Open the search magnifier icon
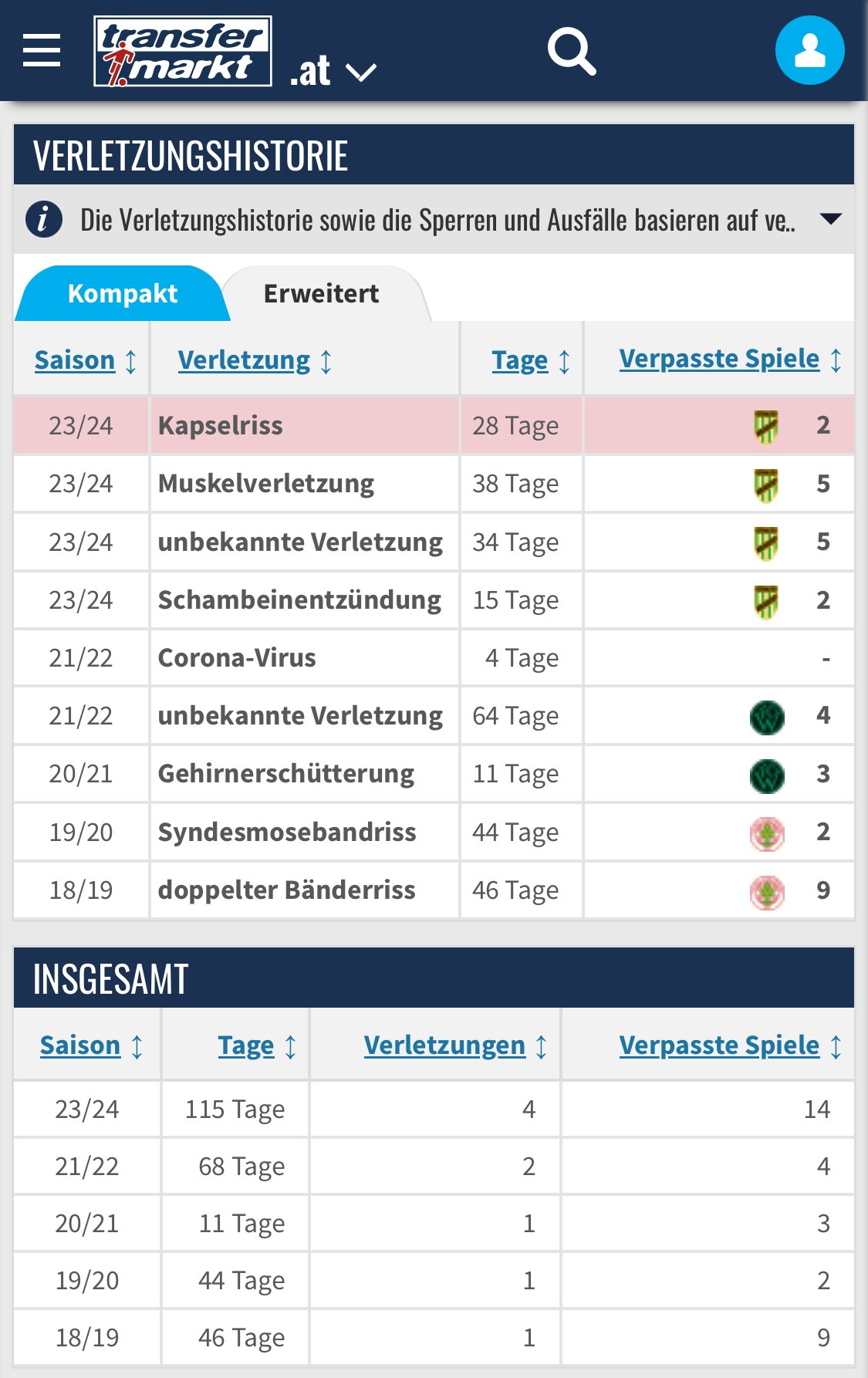Screen dimensions: 868x1378 pos(572,52)
